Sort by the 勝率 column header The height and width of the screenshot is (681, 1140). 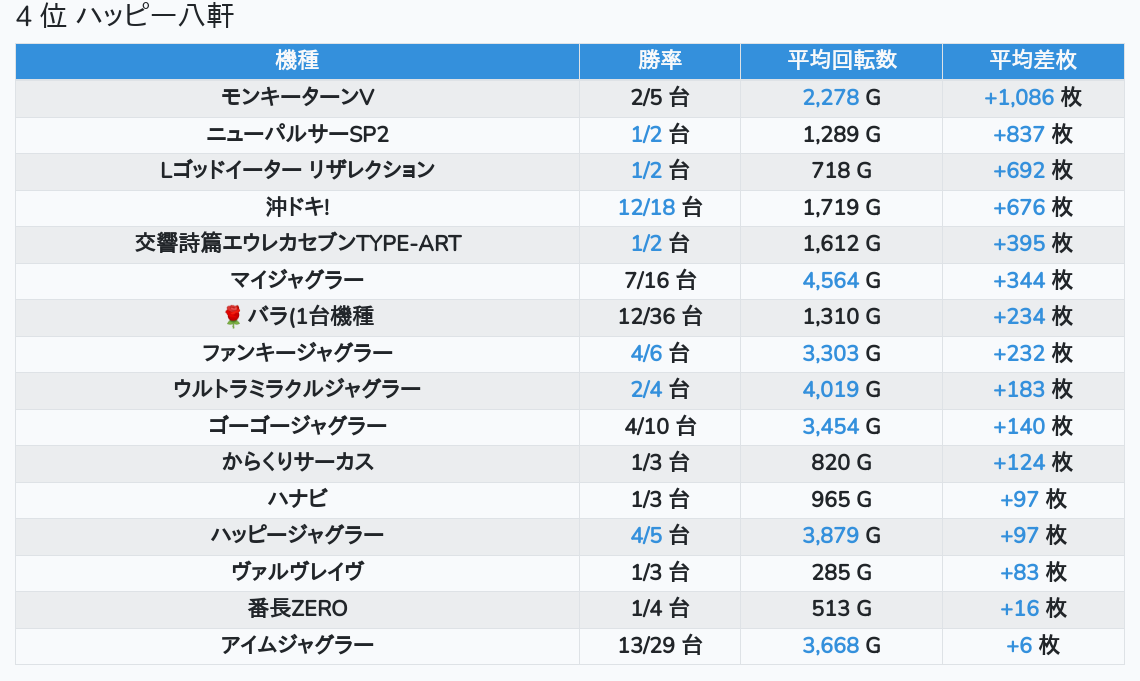click(659, 60)
